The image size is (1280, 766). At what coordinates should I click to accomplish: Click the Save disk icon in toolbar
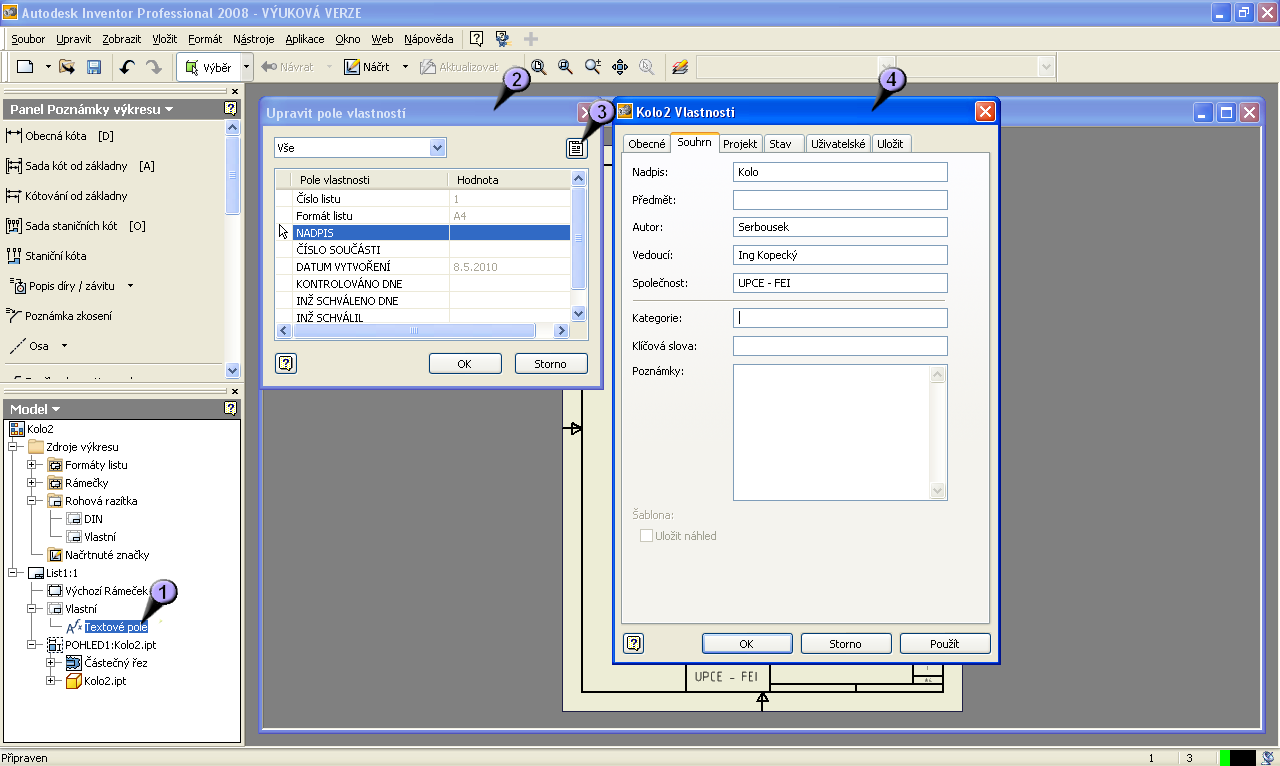[94, 67]
